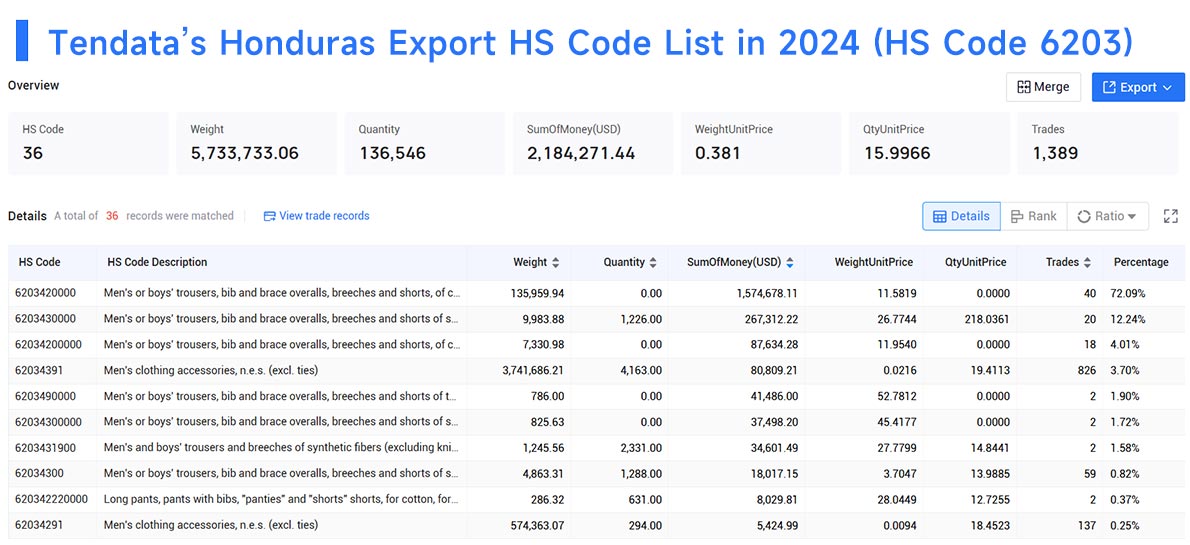
Task: Click overview Trades card 1,389
Action: pos(1097,143)
